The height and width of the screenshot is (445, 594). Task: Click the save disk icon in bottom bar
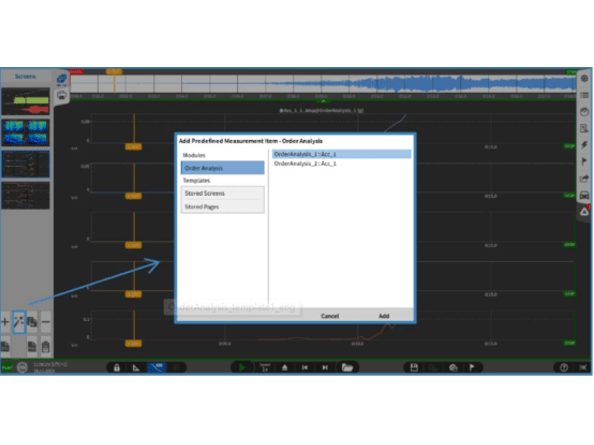(x=414, y=367)
